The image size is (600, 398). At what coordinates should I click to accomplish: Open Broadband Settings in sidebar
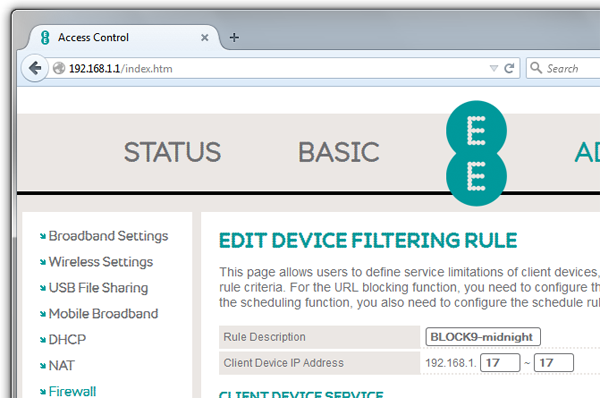click(x=108, y=236)
